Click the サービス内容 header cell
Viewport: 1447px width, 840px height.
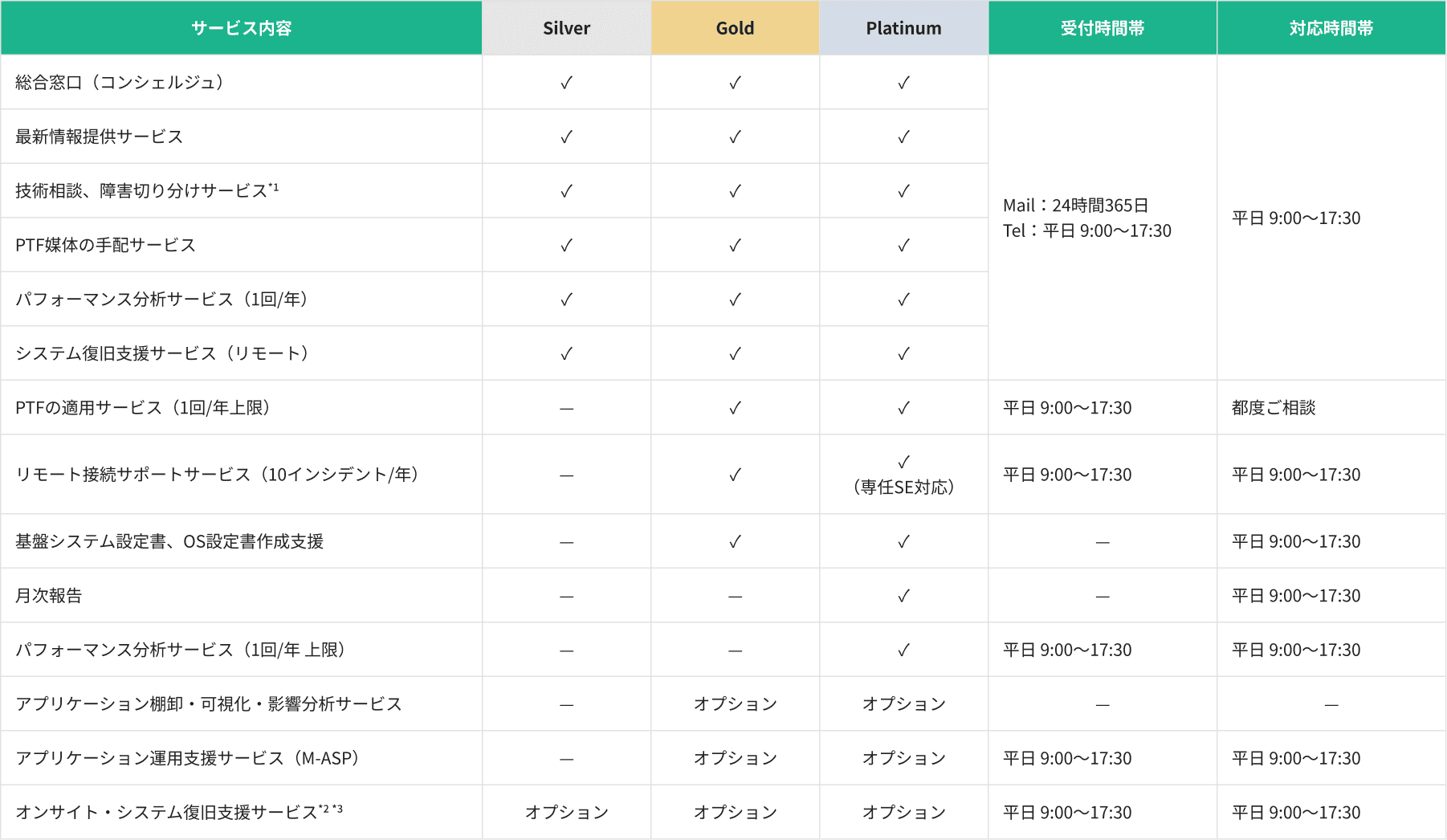point(241,28)
